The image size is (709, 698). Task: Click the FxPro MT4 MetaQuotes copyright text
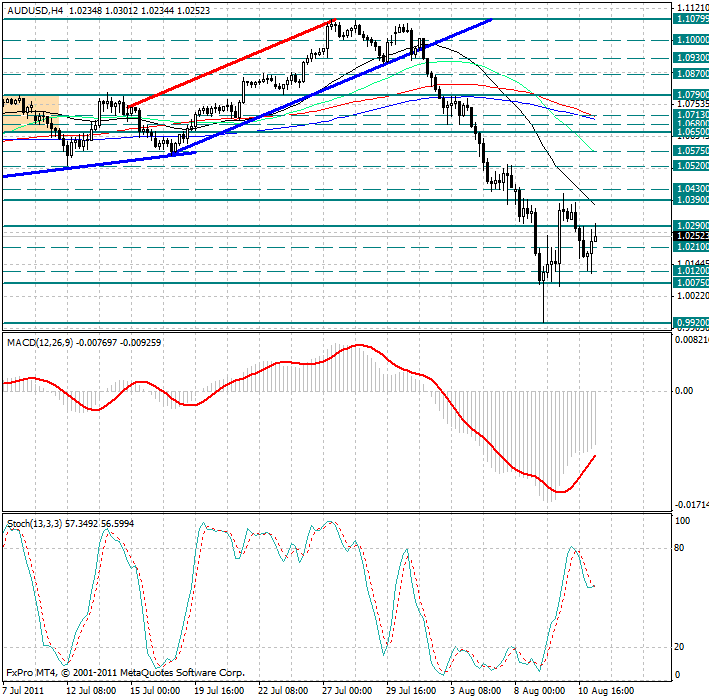(x=124, y=673)
